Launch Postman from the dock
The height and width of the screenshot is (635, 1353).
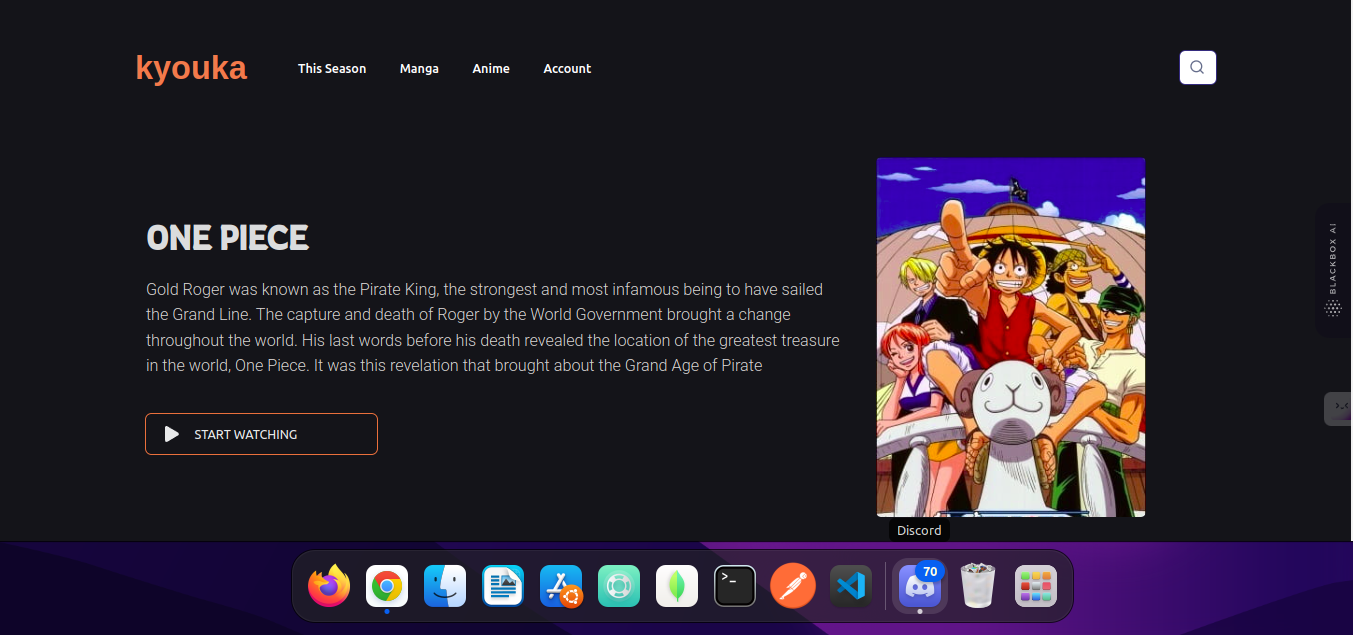[793, 586]
